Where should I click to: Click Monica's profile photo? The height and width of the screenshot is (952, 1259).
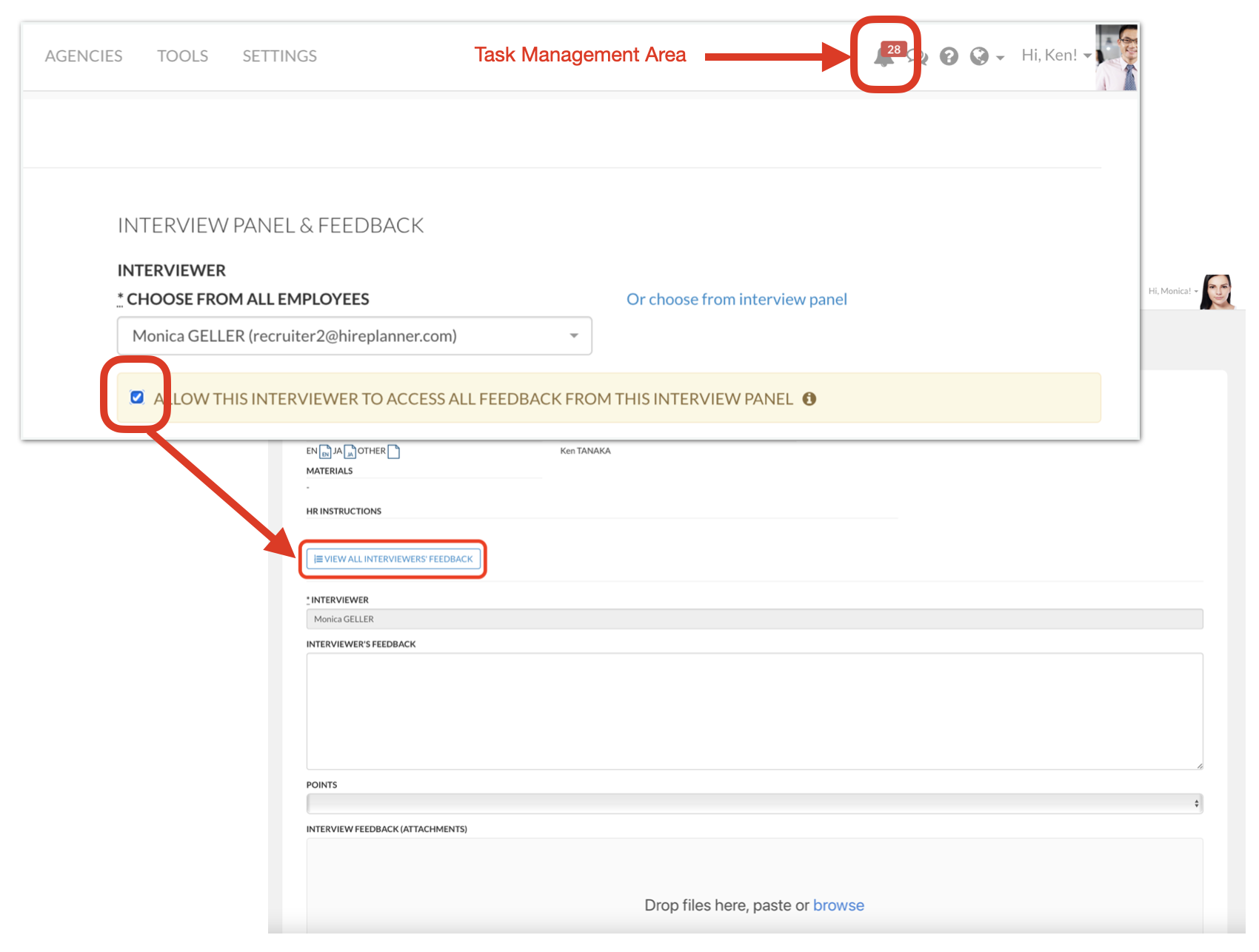(x=1218, y=292)
